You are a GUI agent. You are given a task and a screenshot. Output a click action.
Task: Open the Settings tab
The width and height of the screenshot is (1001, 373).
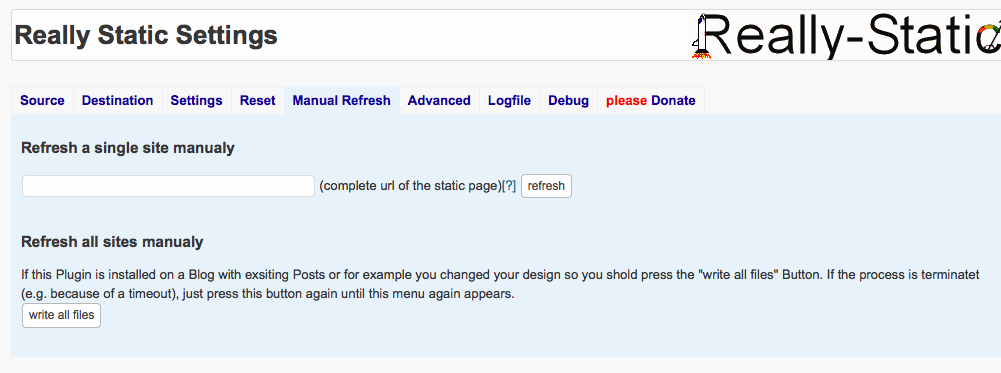[x=197, y=101]
